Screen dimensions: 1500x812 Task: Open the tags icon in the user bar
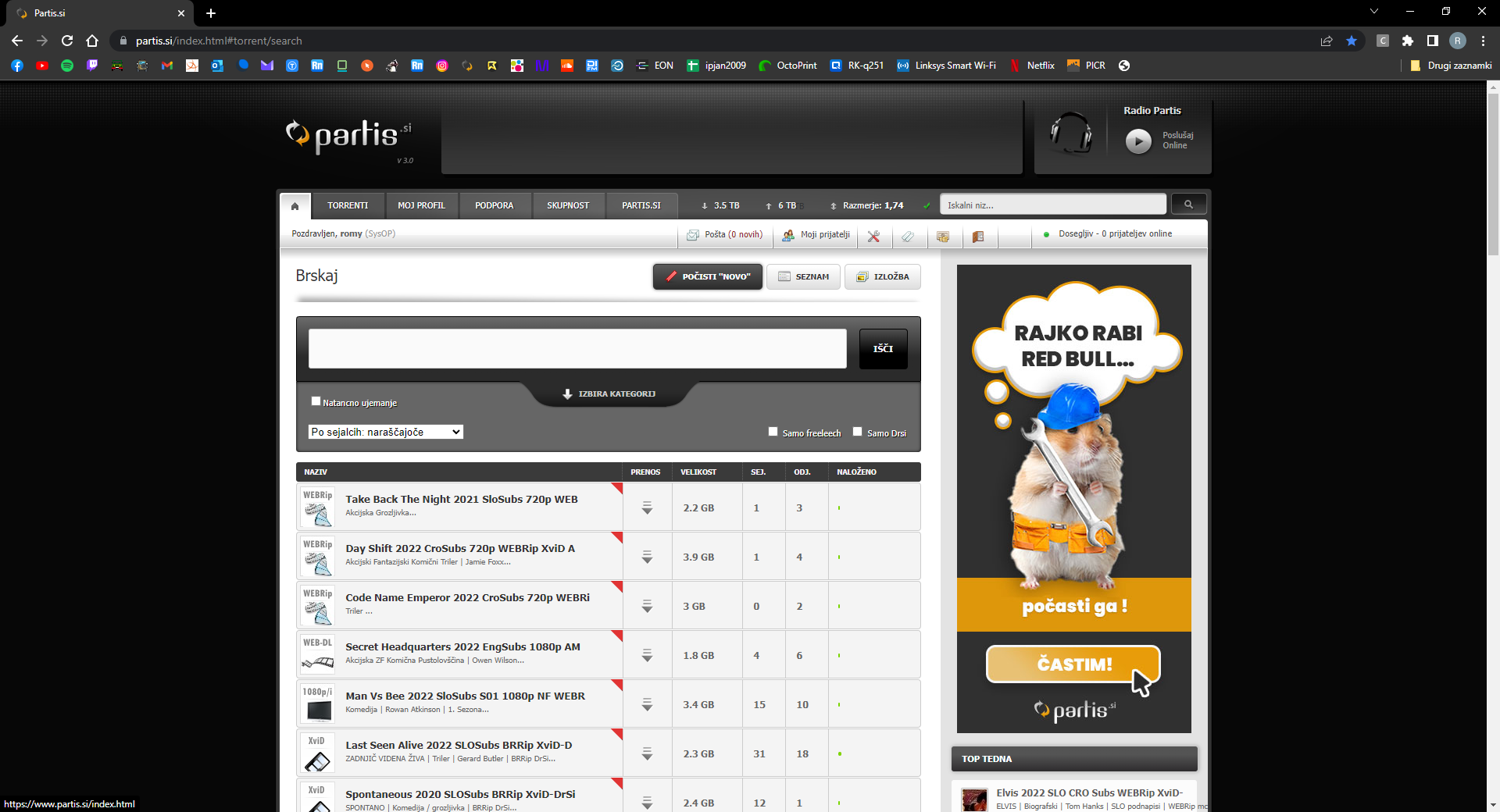908,237
